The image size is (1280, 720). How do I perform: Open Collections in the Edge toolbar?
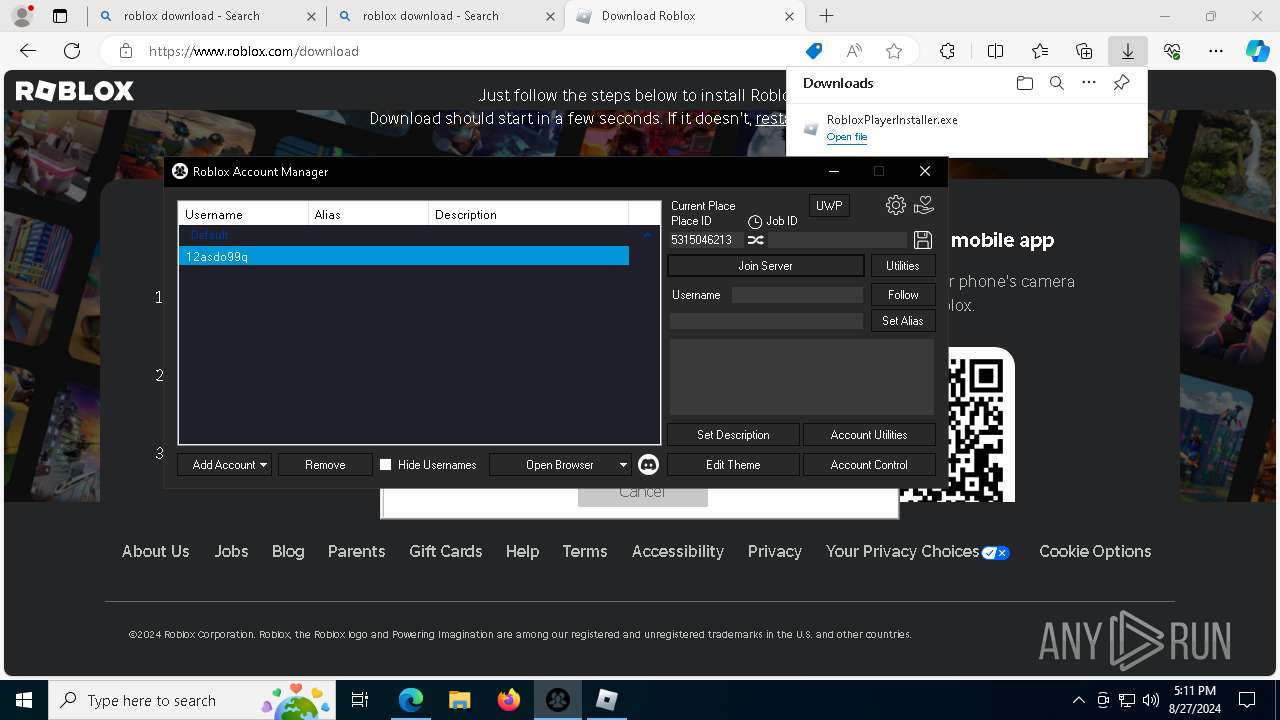pos(1084,51)
